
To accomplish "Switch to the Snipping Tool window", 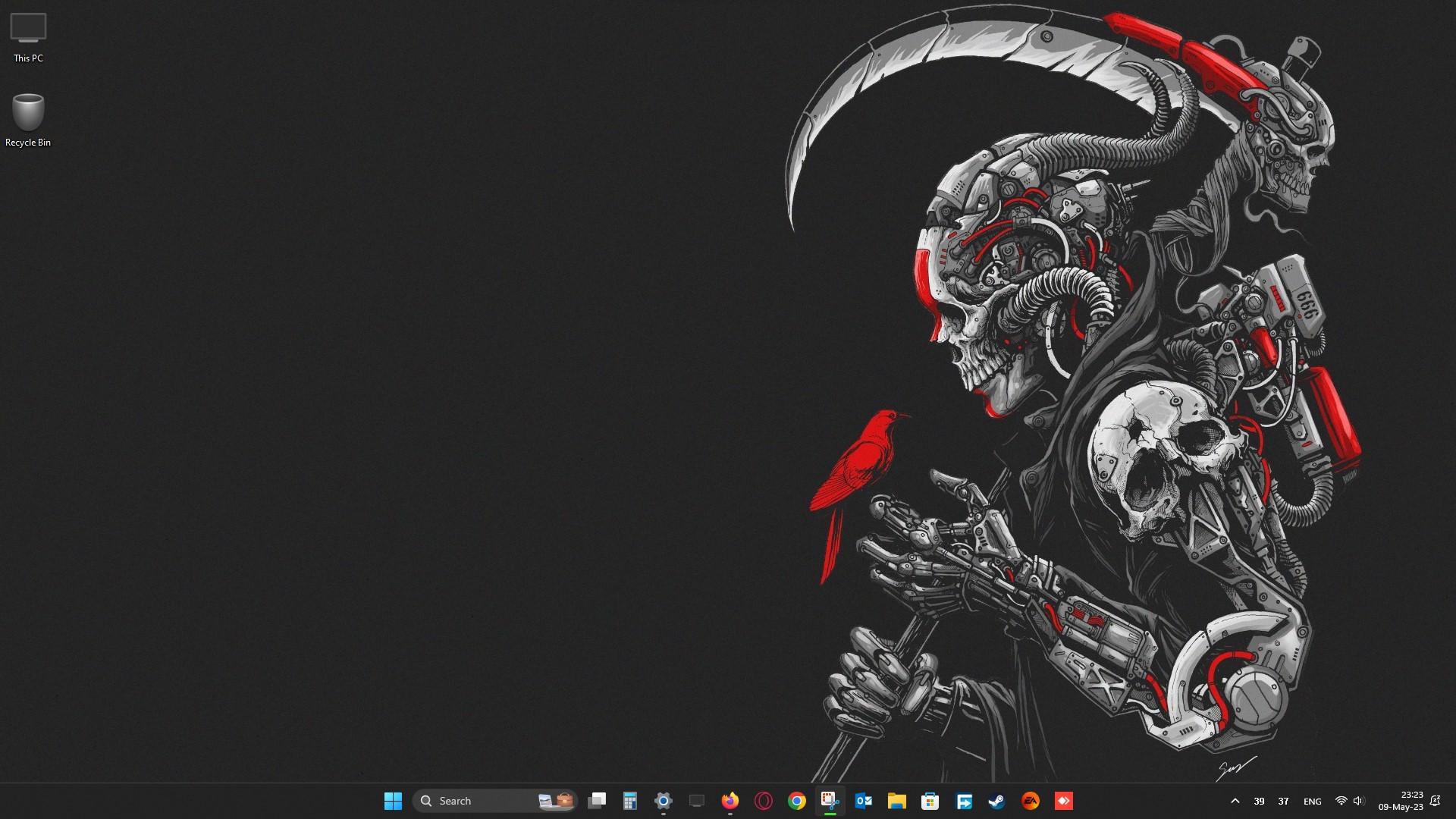I will [x=830, y=801].
